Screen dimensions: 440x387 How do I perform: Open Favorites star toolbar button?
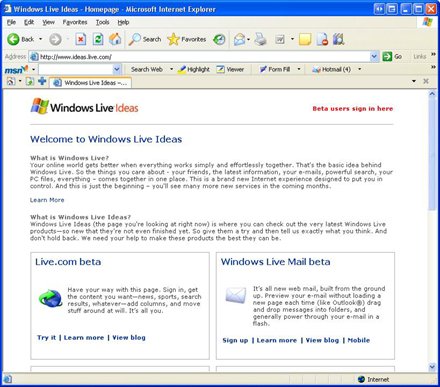tap(187, 39)
